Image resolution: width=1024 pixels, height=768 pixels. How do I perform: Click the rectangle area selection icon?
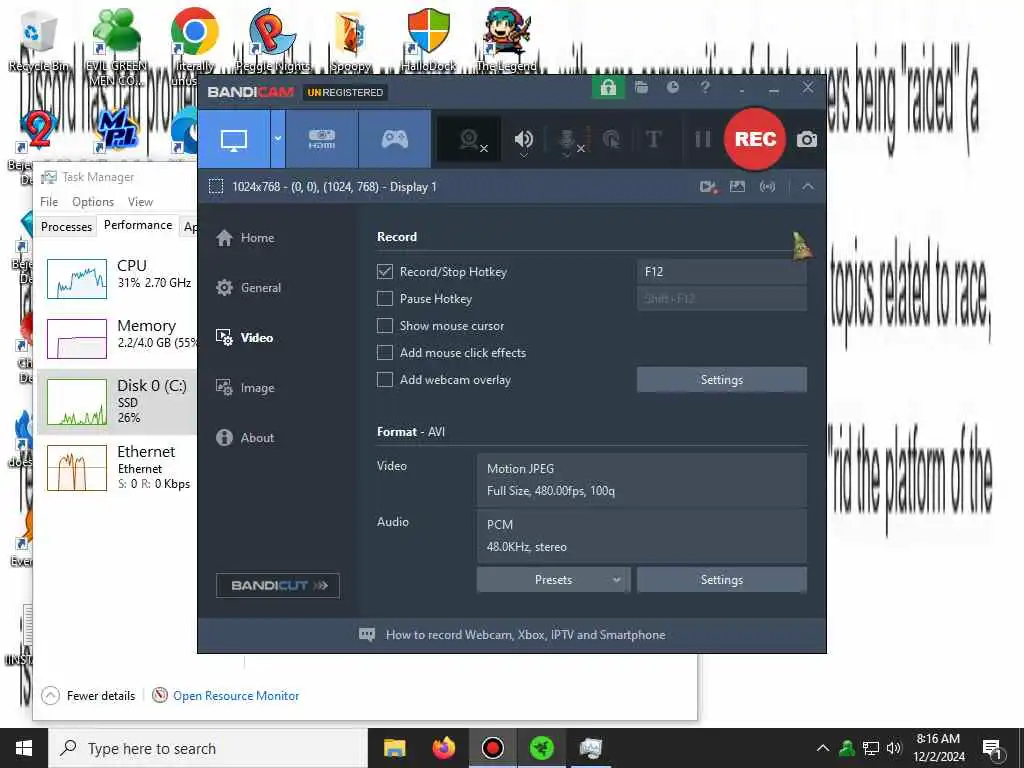tap(216, 187)
